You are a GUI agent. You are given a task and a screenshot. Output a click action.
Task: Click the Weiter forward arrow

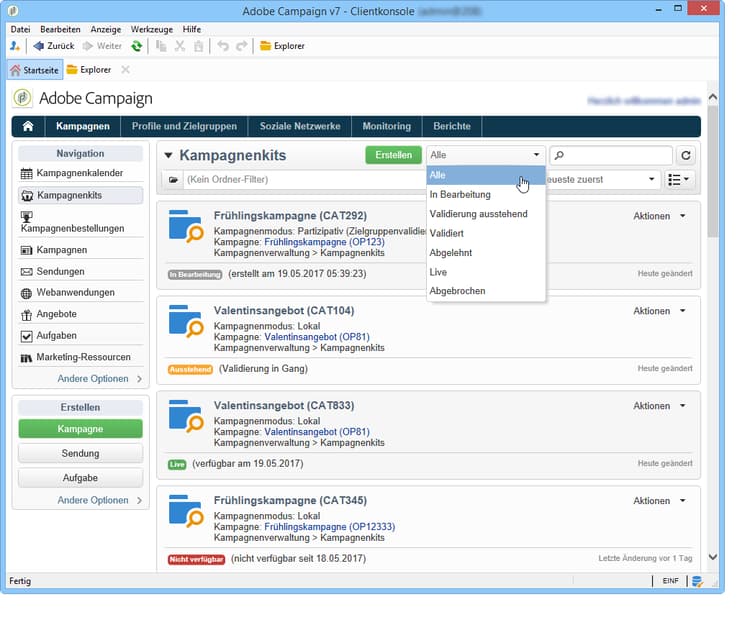[102, 46]
